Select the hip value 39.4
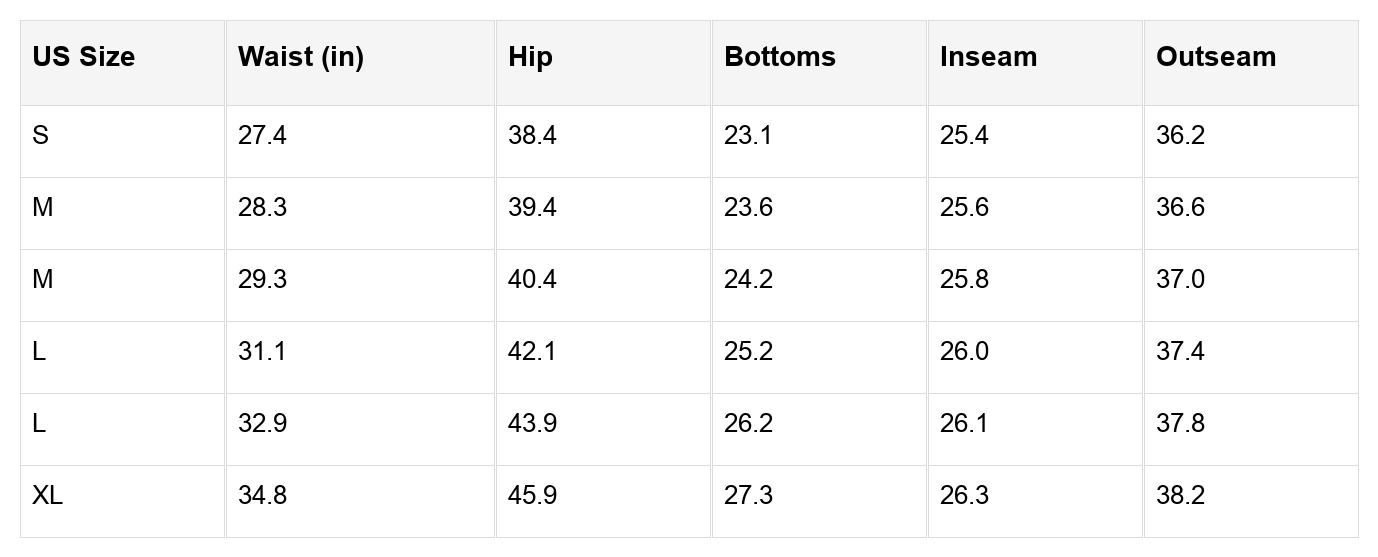The image size is (1378, 557). coord(532,208)
